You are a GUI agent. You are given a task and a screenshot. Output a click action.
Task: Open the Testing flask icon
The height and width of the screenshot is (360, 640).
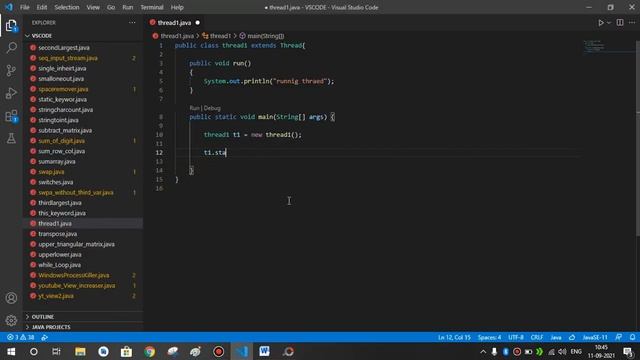pos(11,138)
